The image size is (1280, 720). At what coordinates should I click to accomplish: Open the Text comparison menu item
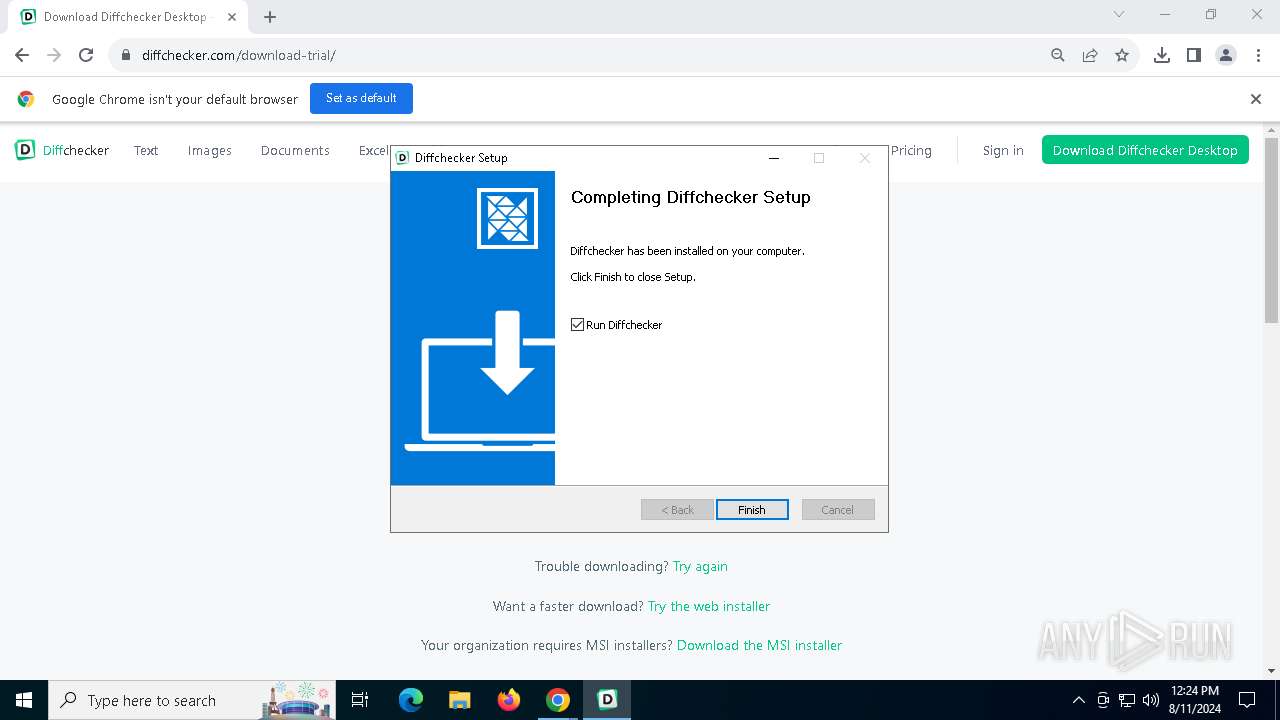click(146, 150)
